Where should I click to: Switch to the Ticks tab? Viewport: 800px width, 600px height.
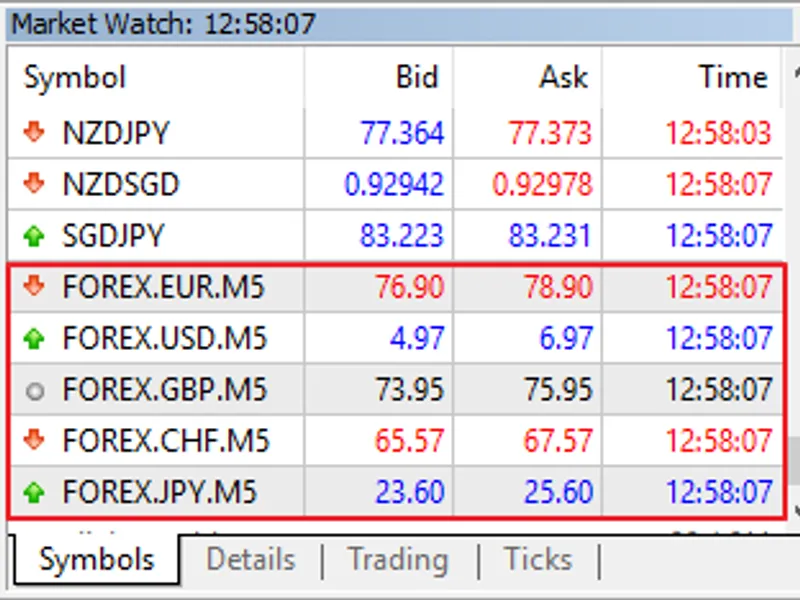[x=538, y=559]
